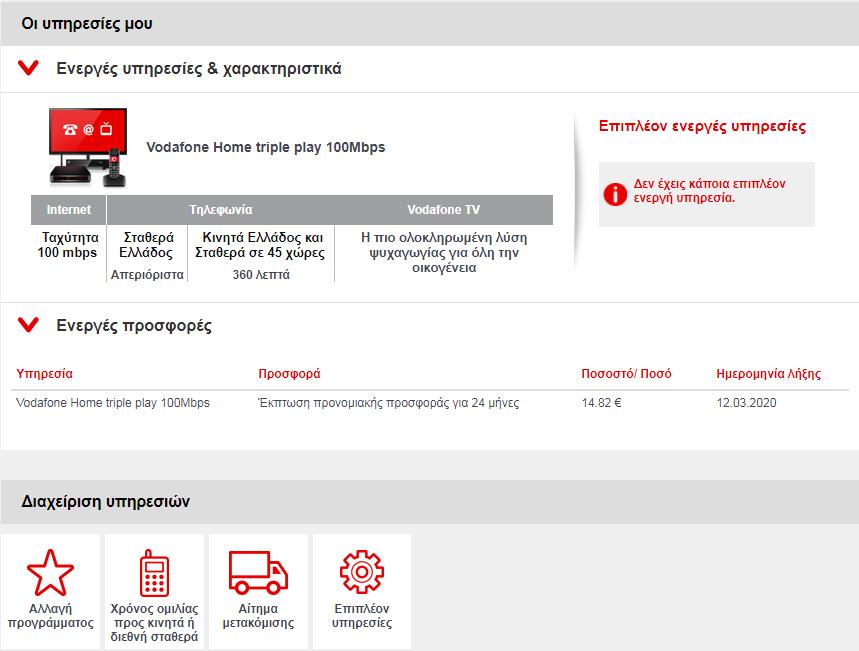The height and width of the screenshot is (651, 859).
Task: Click the Ποσοστό/ Ποσό column header
Action: pyautogui.click(x=626, y=374)
